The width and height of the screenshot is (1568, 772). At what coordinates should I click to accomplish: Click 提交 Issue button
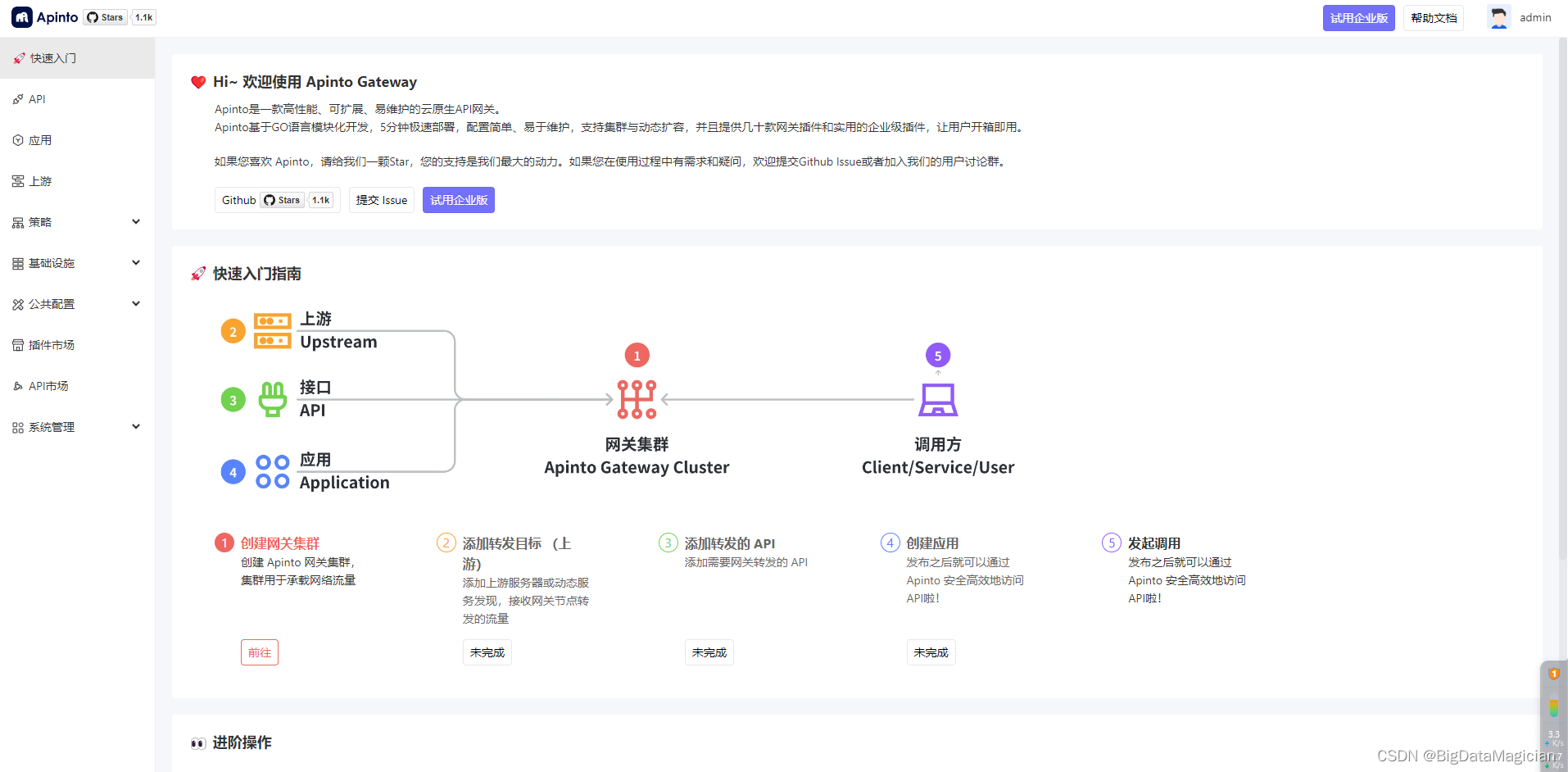coord(382,200)
